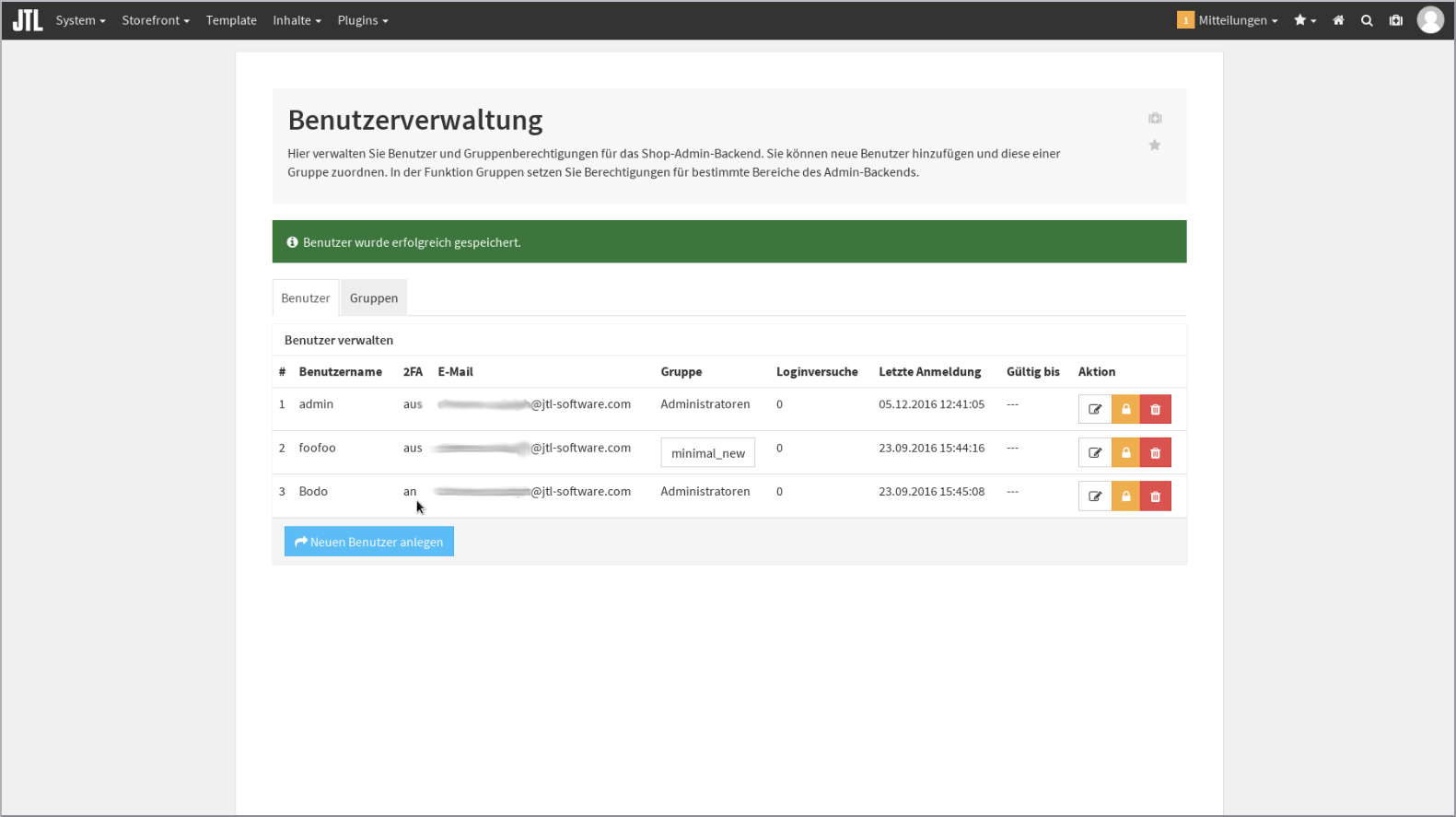Viewport: 1456px width, 817px height.
Task: Toggle the lock for Bodo user
Action: tap(1125, 496)
